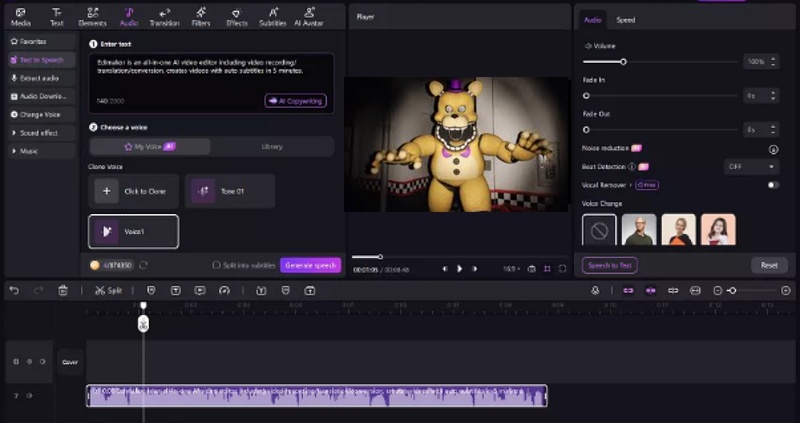Image resolution: width=800 pixels, height=423 pixels.
Task: Adjust the Volume percentage stepper arrows
Action: coord(773,62)
